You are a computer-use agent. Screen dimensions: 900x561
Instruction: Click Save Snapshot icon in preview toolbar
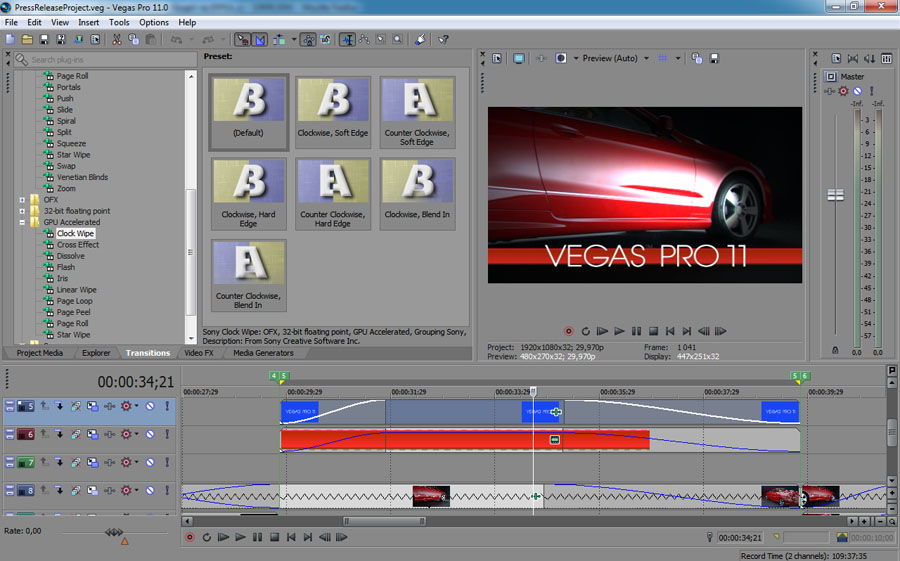pyautogui.click(x=714, y=59)
